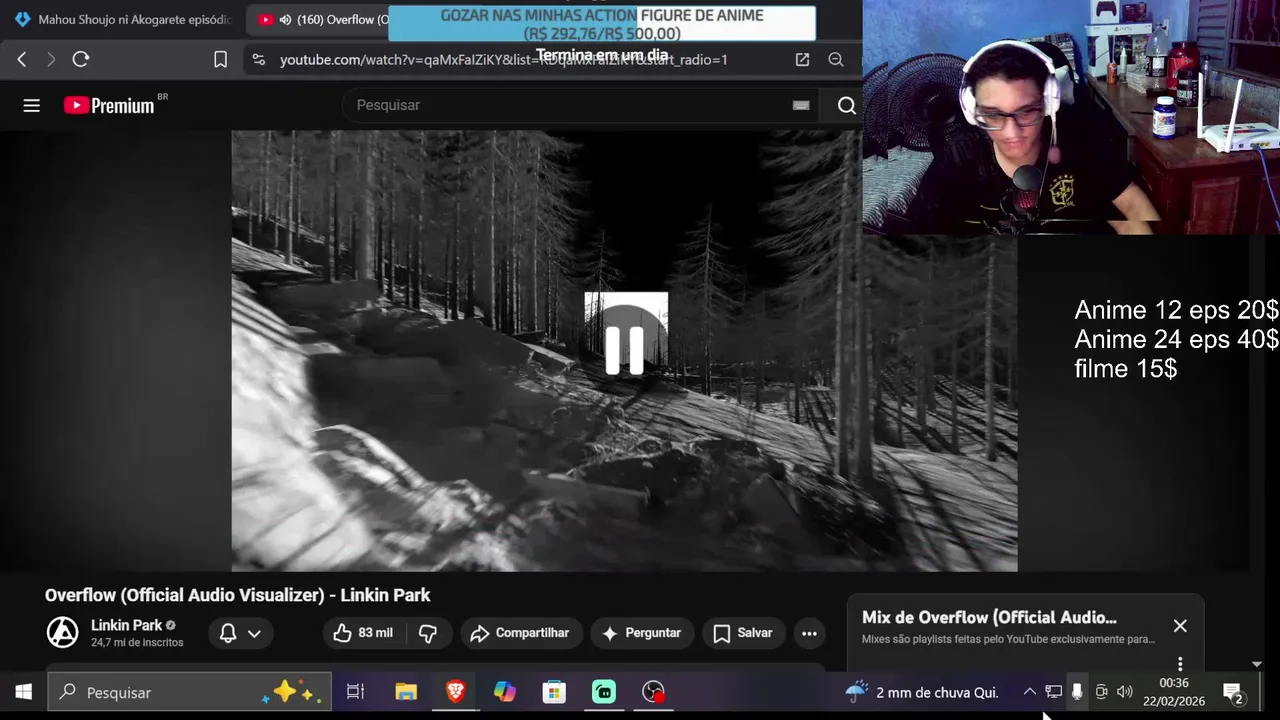Open weather widget 2 mm de chuva
The height and width of the screenshot is (720, 1280).
(x=921, y=692)
